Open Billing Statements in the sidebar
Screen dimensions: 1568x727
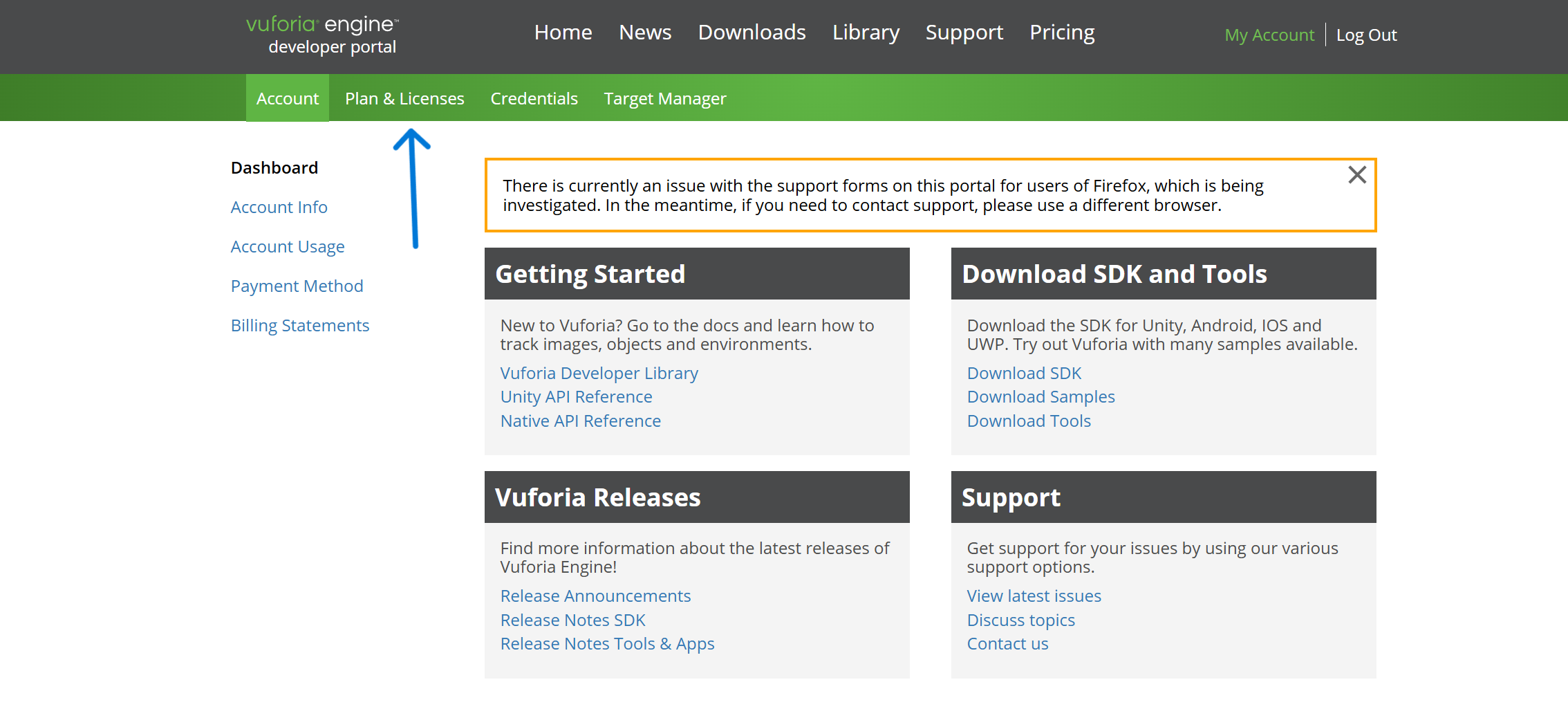point(300,326)
